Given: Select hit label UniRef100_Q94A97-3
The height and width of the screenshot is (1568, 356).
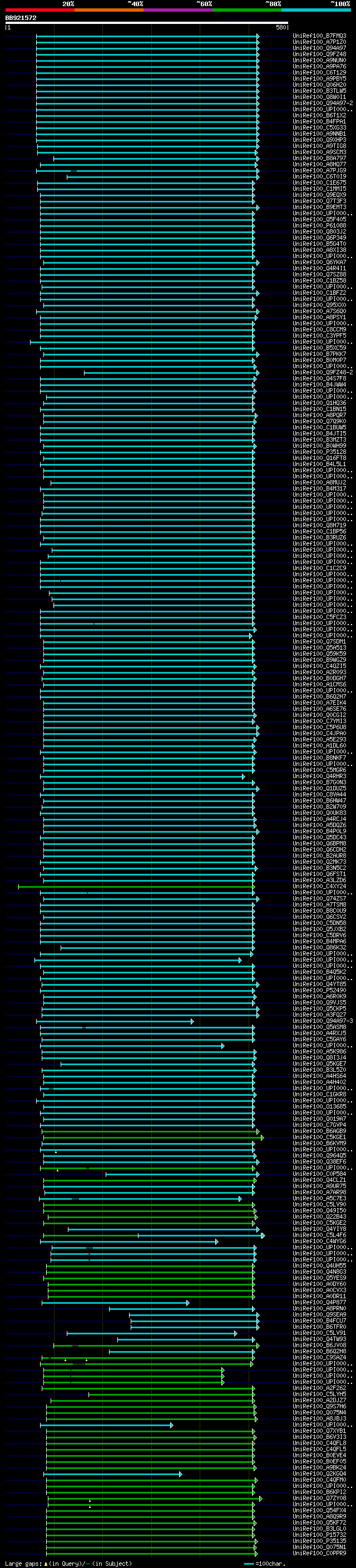Looking at the screenshot, I should click(323, 1021).
